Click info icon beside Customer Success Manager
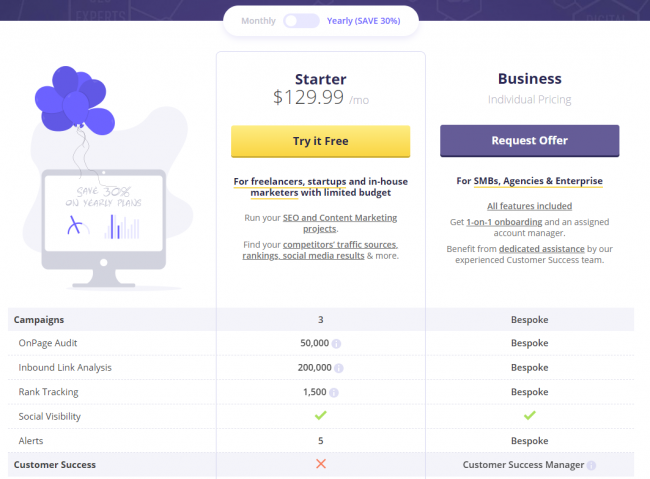This screenshot has width=650, height=479. click(591, 465)
